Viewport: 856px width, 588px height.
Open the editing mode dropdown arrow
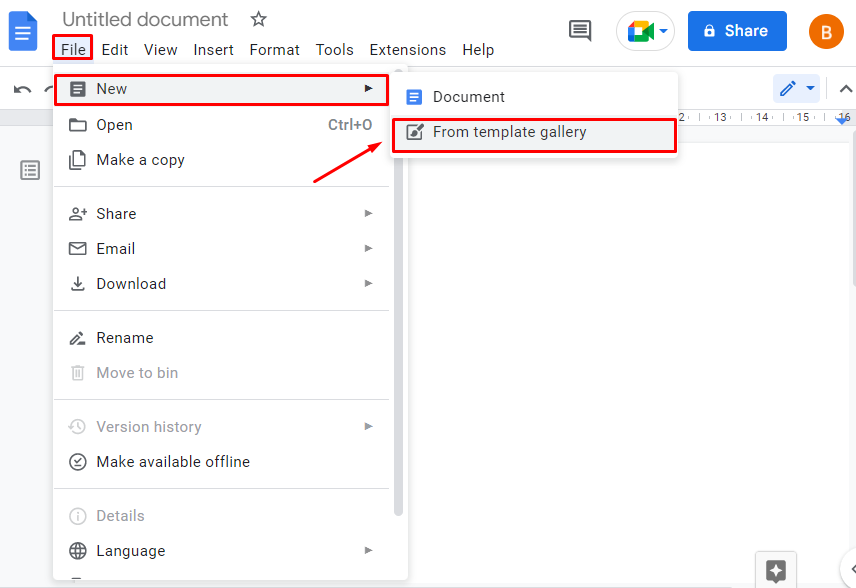pos(811,88)
